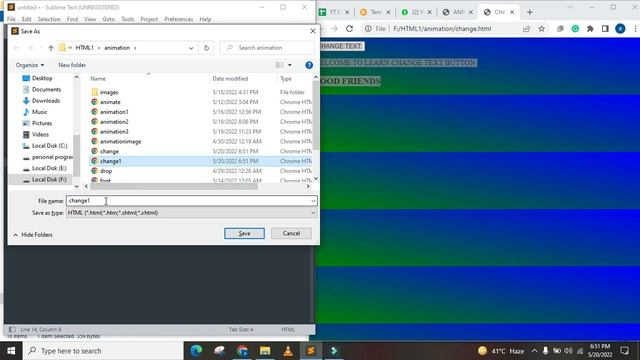Image resolution: width=640 pixels, height=360 pixels.
Task: Click the Up one level arrow icon
Action: 51,48
